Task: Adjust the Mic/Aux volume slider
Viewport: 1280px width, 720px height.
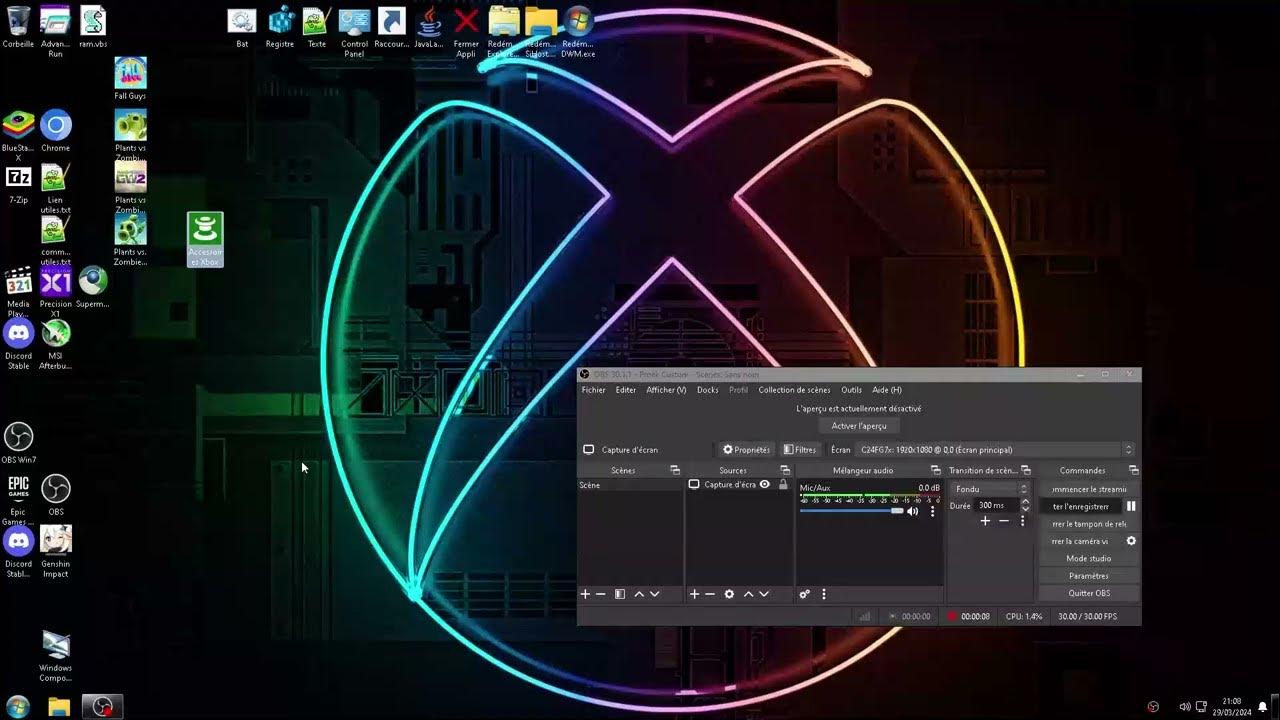Action: pyautogui.click(x=851, y=511)
